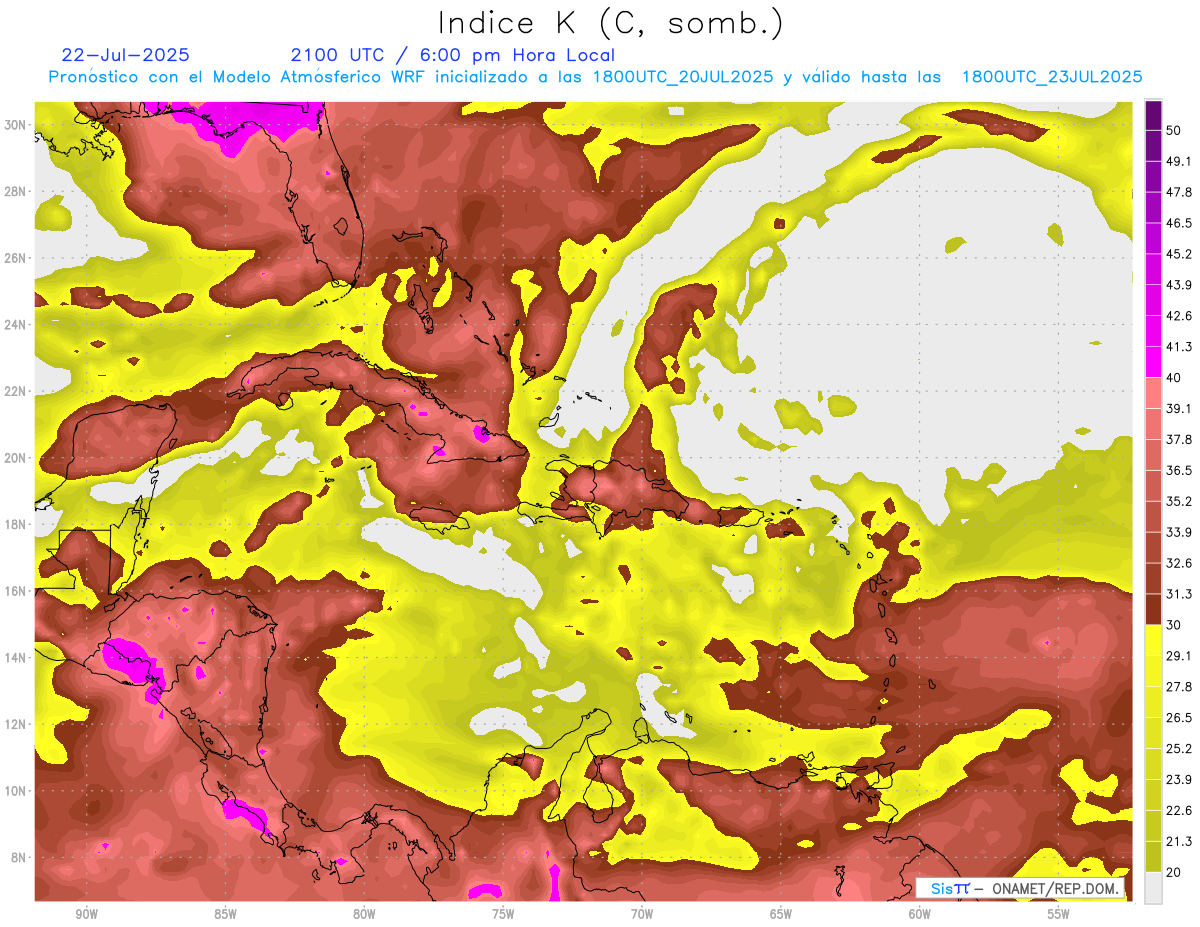
Task: Click the '32.6' value on the color scale
Action: (x=1180, y=563)
